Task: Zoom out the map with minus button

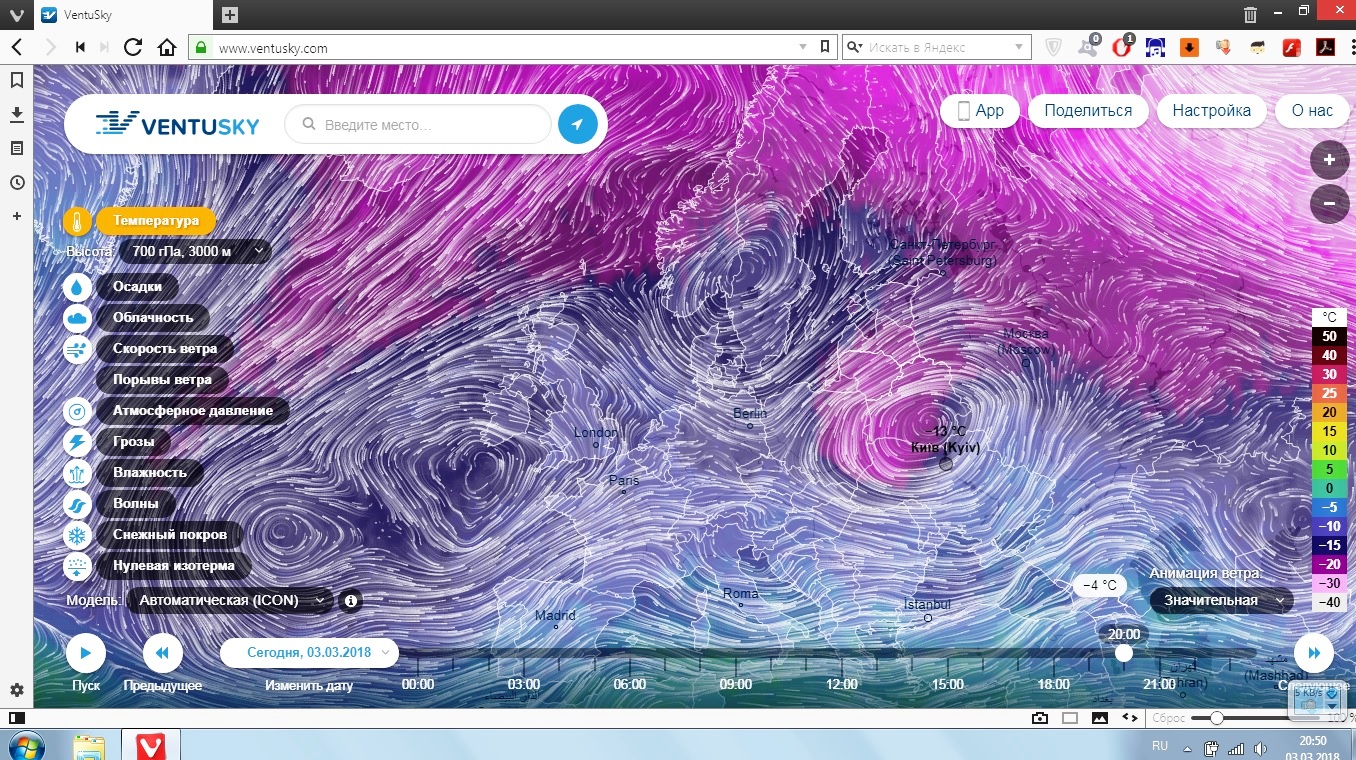Action: 1329,203
